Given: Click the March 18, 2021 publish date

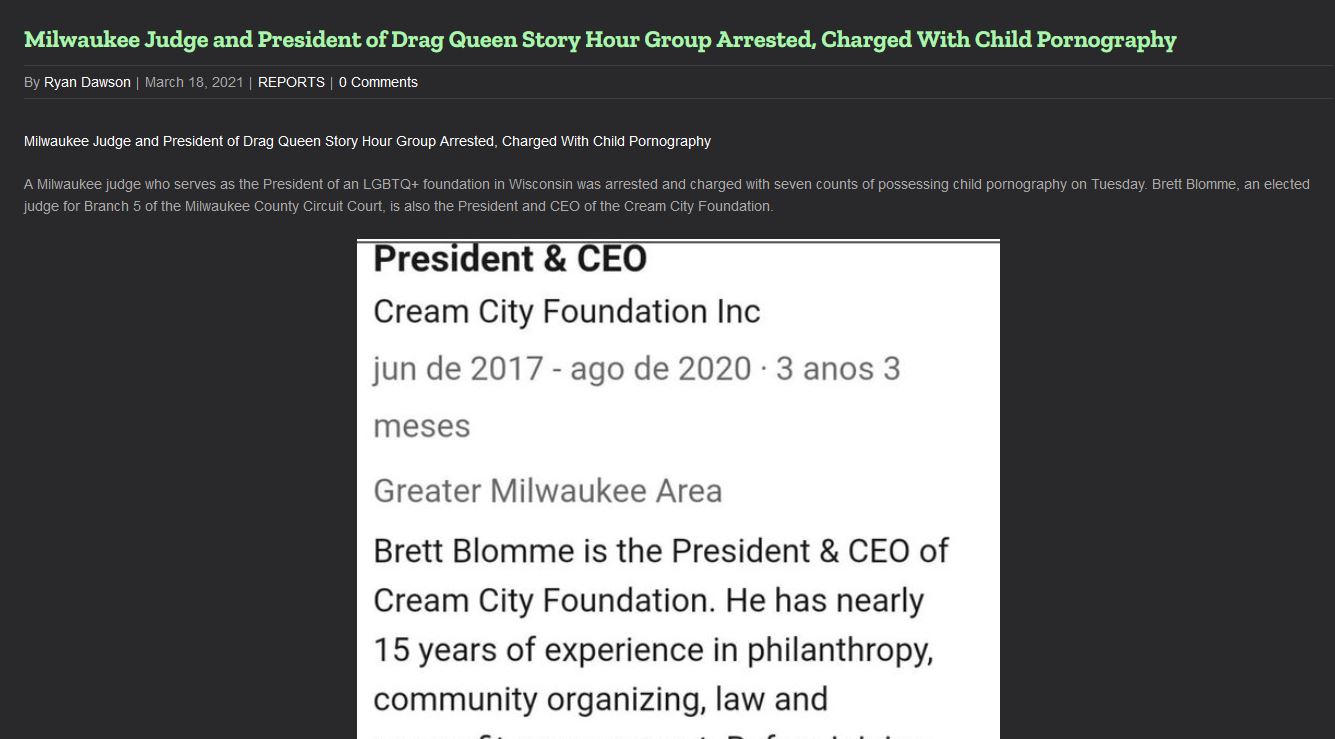Looking at the screenshot, I should pos(194,82).
